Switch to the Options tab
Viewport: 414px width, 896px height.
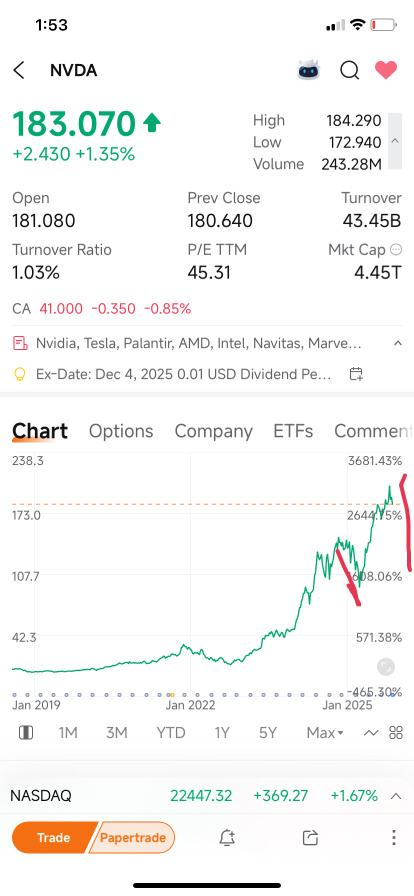(121, 431)
